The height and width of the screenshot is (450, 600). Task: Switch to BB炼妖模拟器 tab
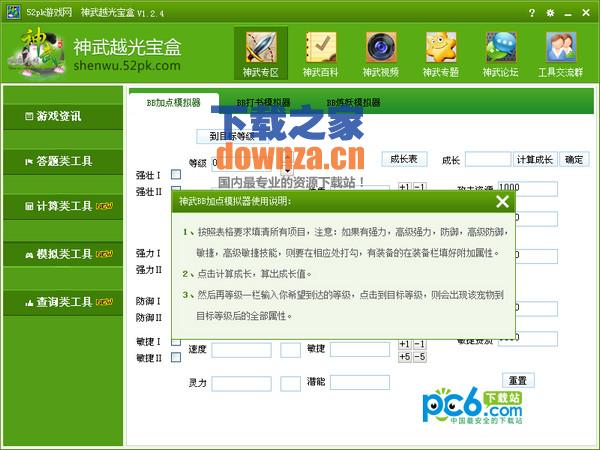[x=353, y=103]
